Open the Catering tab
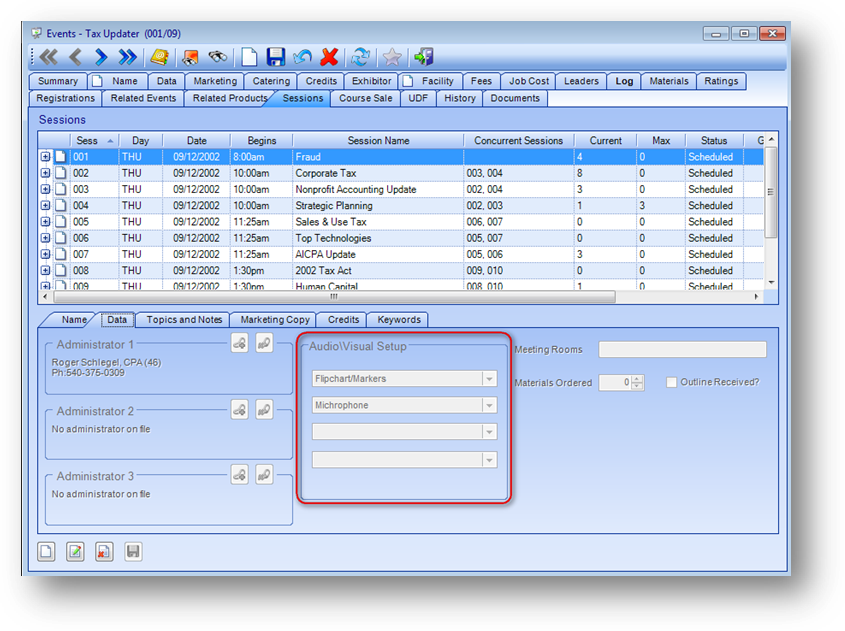Image resolution: width=845 pixels, height=631 pixels. tap(271, 81)
